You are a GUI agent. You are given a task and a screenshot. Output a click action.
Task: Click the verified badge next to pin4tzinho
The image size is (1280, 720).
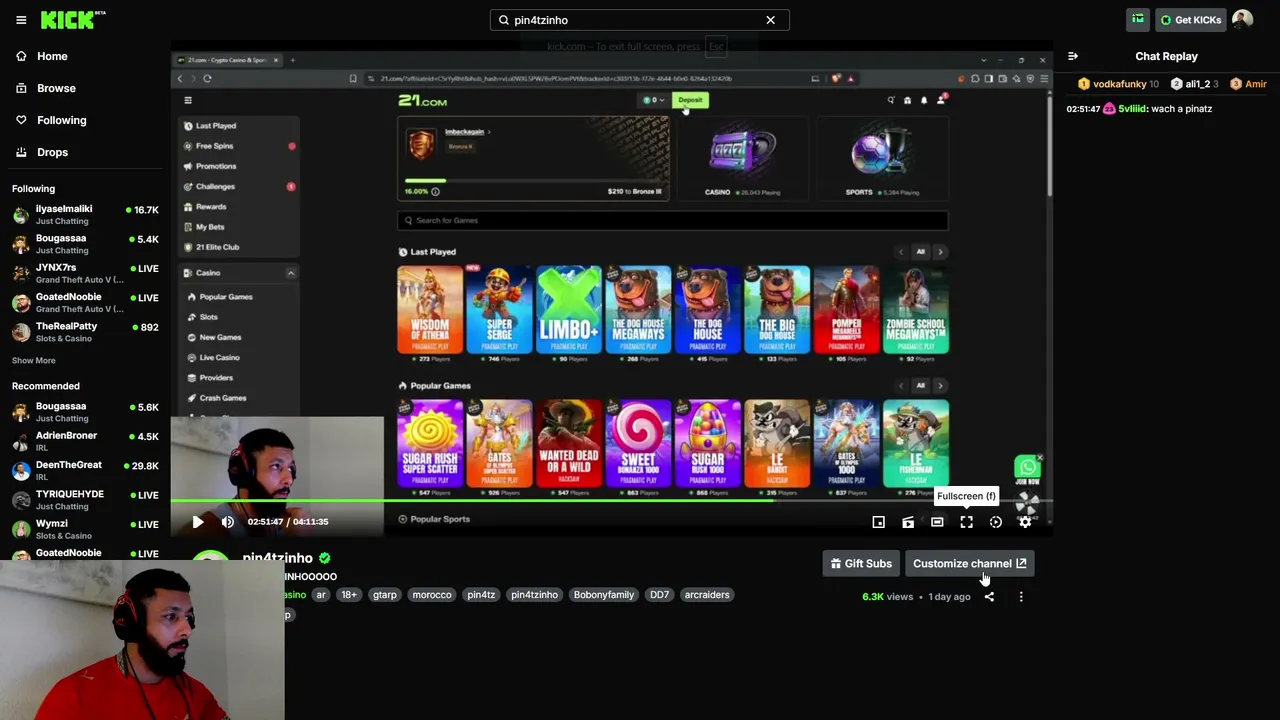[x=325, y=558]
